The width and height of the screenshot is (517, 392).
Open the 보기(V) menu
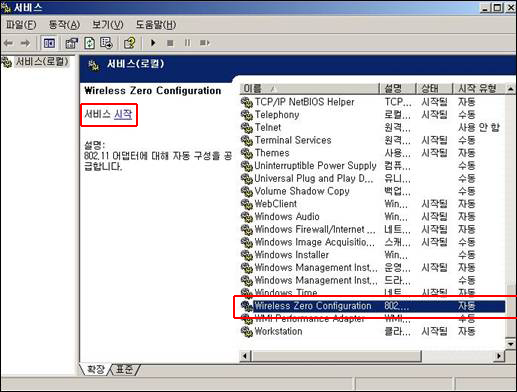click(107, 25)
